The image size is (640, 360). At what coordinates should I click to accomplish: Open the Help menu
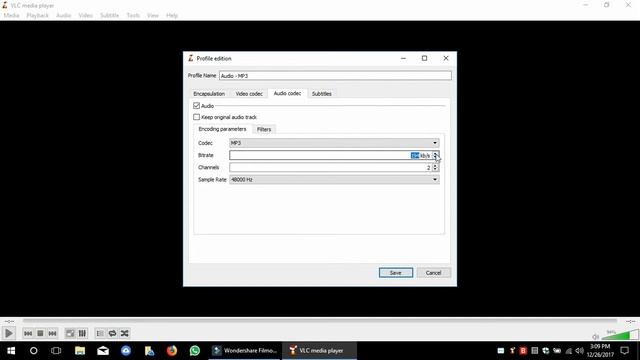(172, 16)
